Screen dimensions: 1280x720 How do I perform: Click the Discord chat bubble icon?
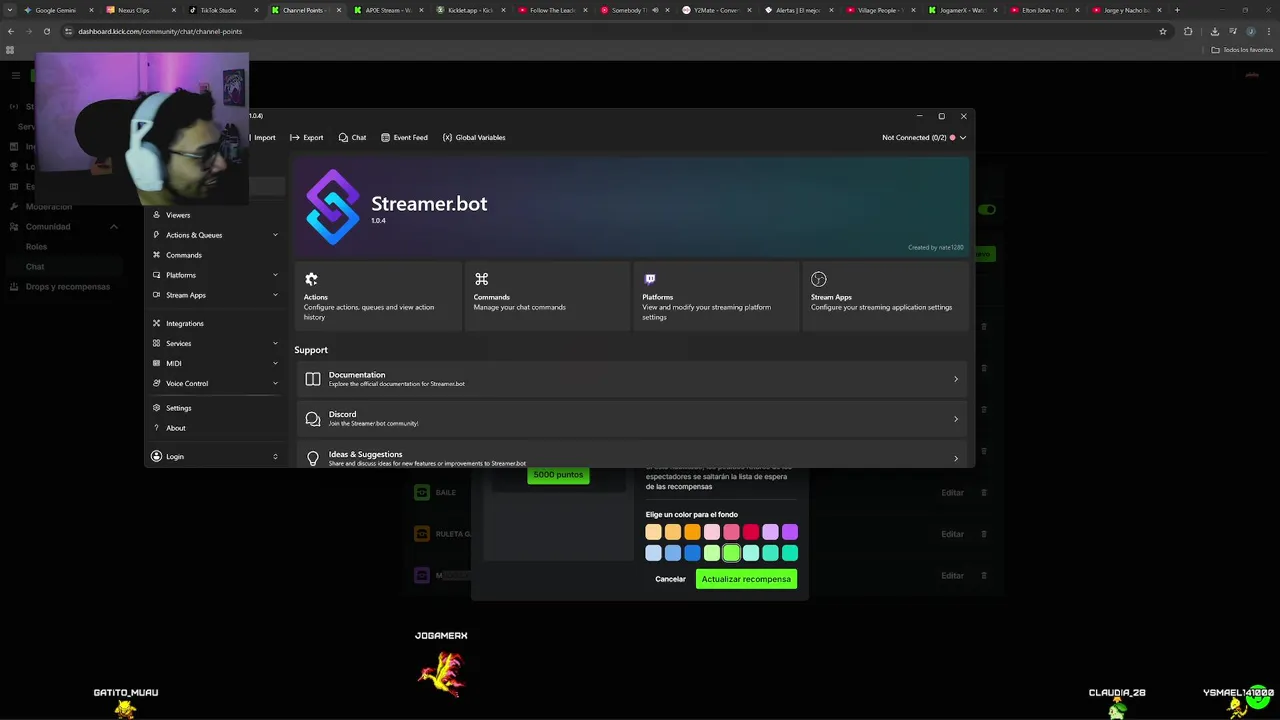313,419
